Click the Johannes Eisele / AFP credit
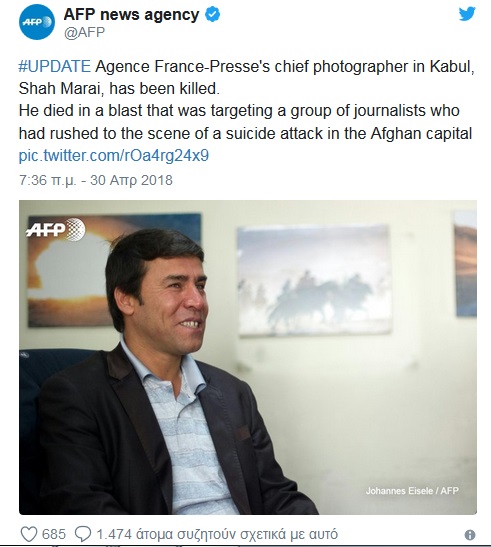491x547 pixels. tap(412, 491)
